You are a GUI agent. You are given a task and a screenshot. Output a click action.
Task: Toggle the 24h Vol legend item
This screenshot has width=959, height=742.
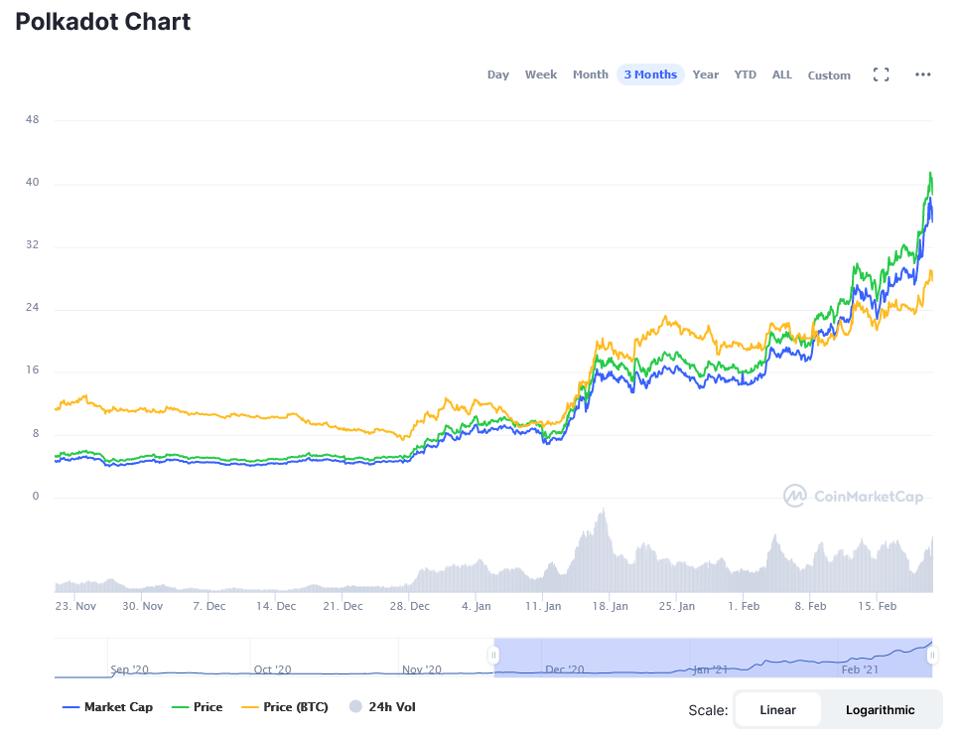pyautogui.click(x=382, y=707)
